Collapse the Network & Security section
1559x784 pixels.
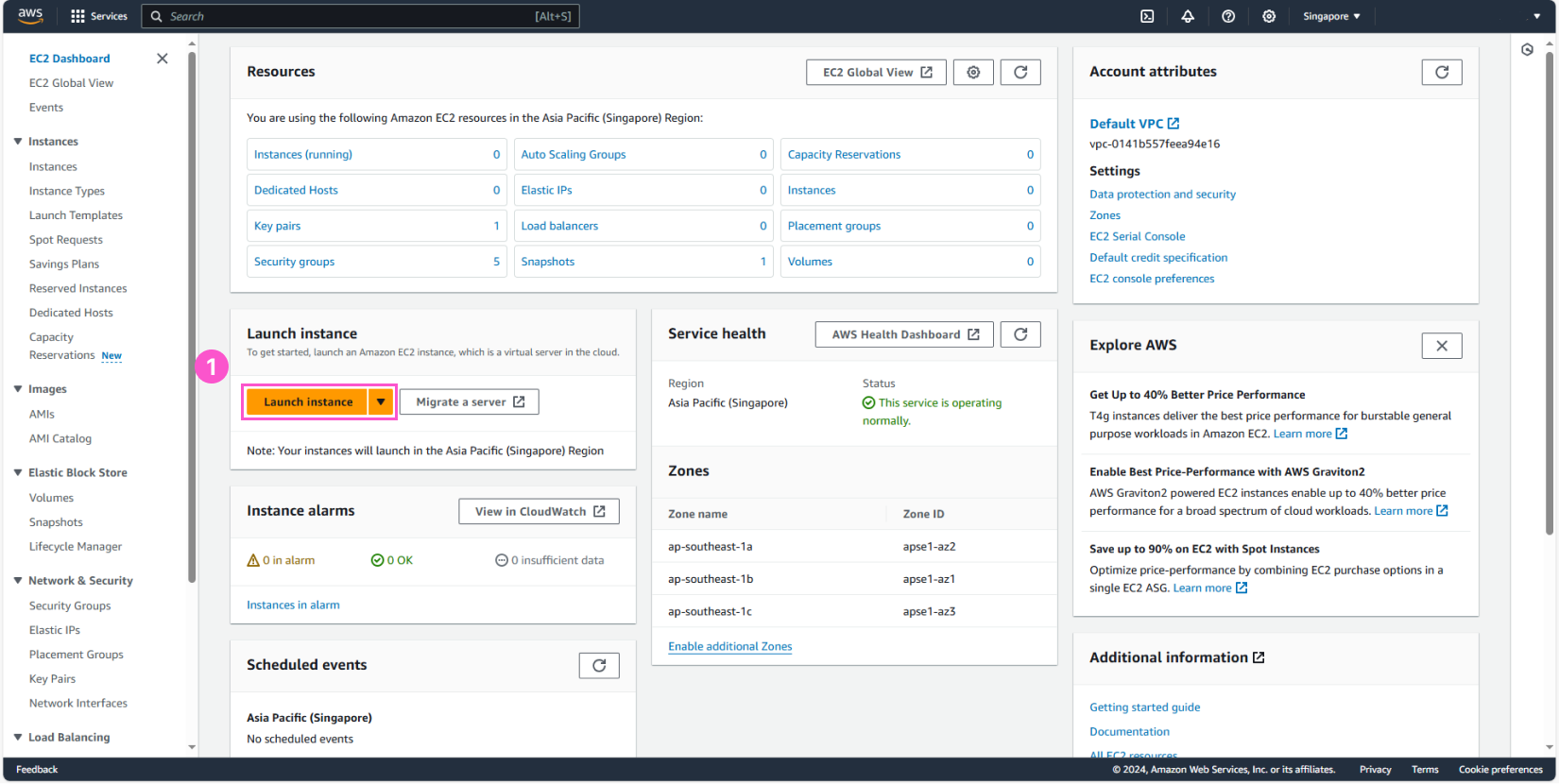click(18, 581)
